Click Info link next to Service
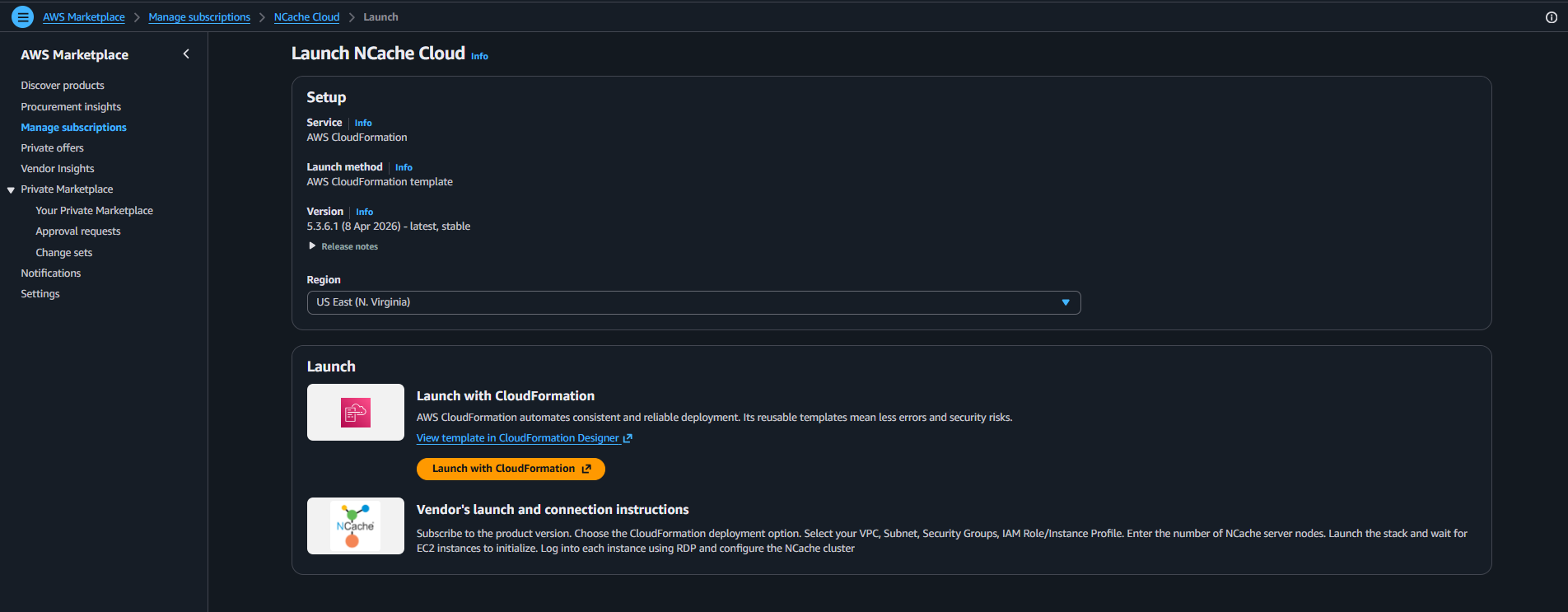This screenshot has width=1568, height=612. [x=363, y=123]
